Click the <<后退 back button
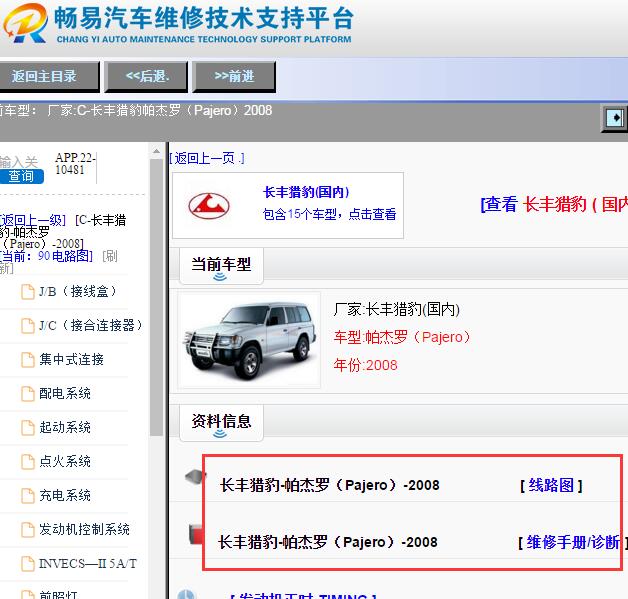628x599 pixels. (x=146, y=76)
